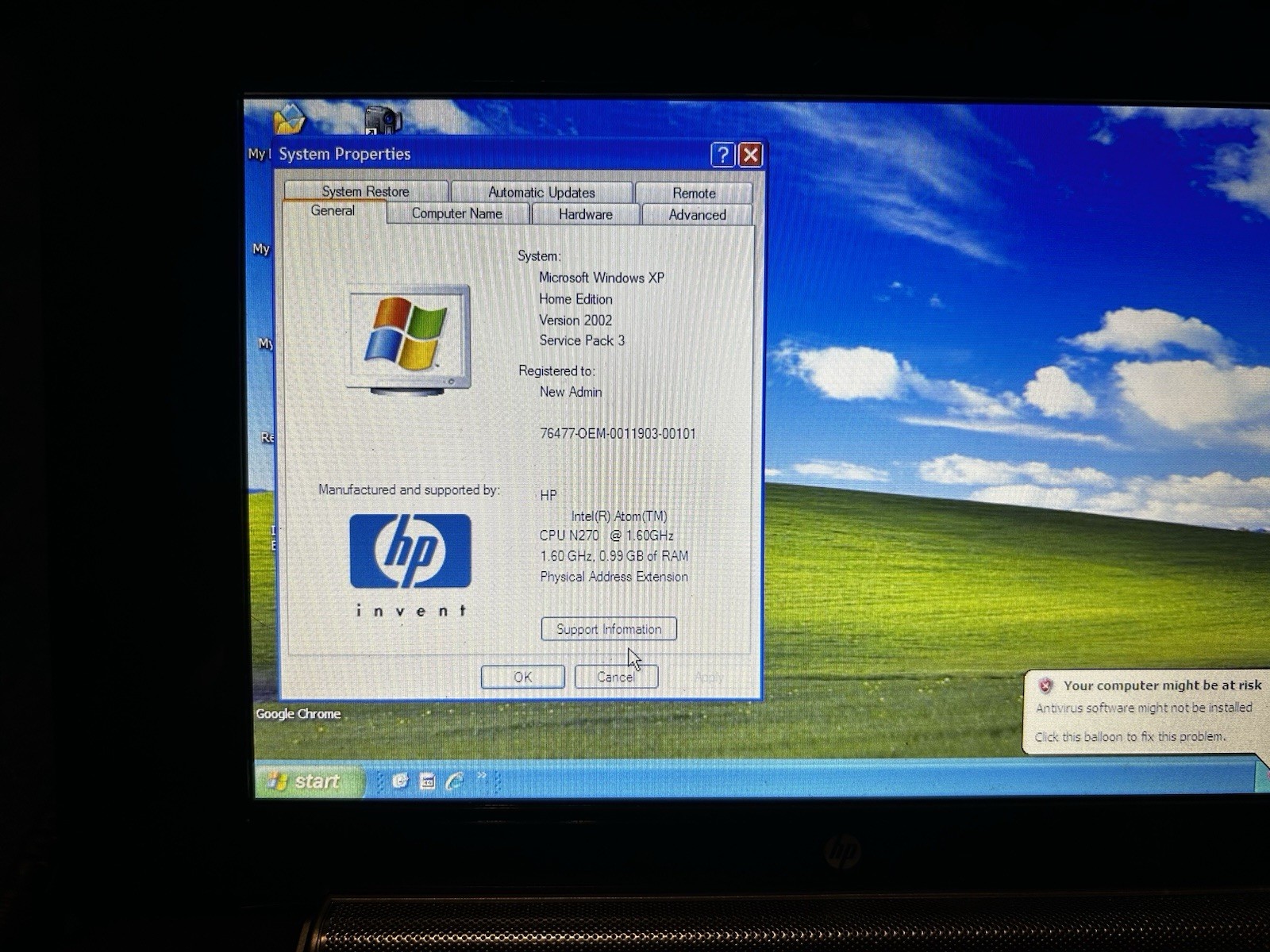
Task: Go to the Advanced tab
Action: click(697, 215)
